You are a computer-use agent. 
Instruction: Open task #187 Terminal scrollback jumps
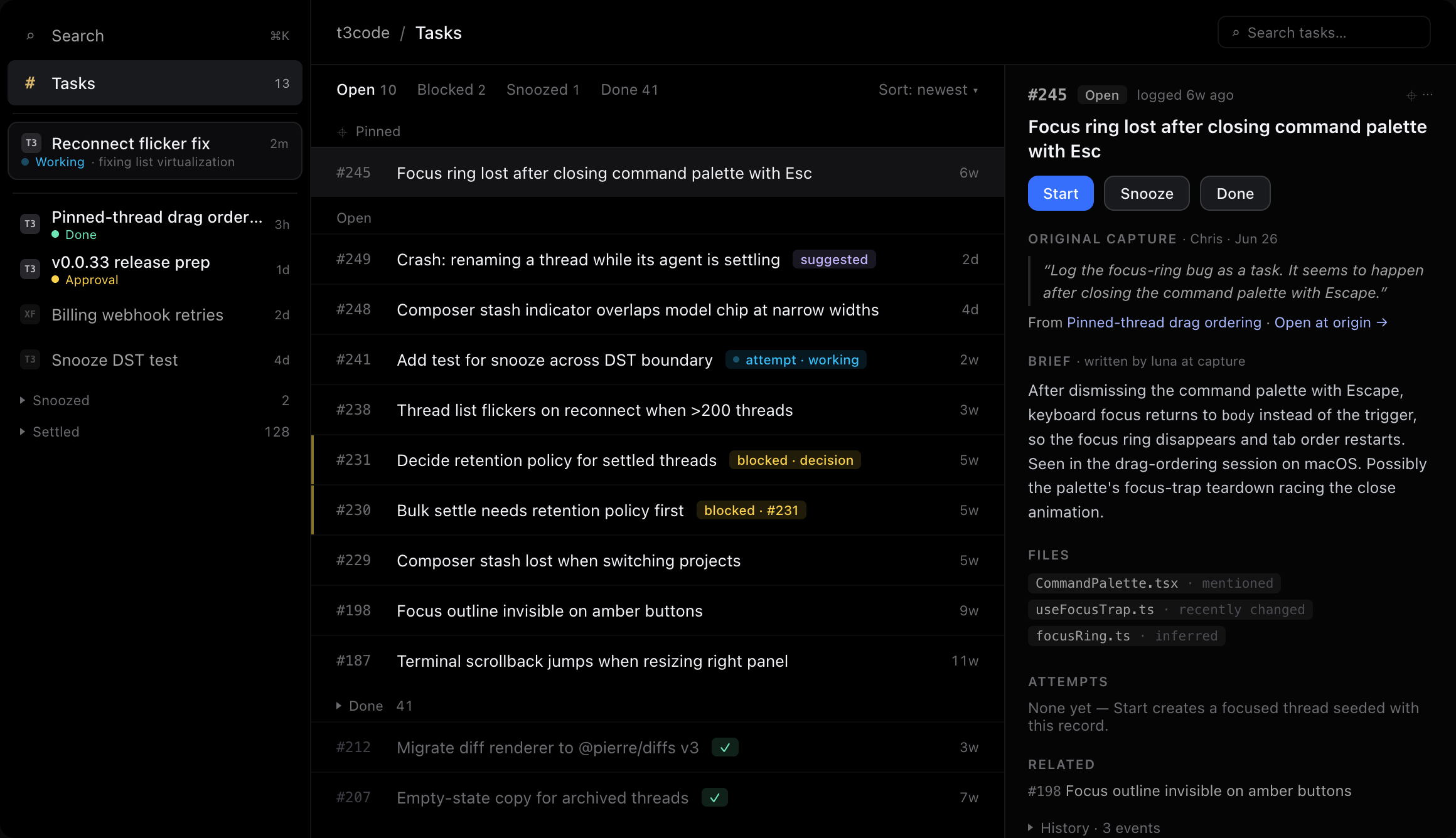[x=658, y=660]
